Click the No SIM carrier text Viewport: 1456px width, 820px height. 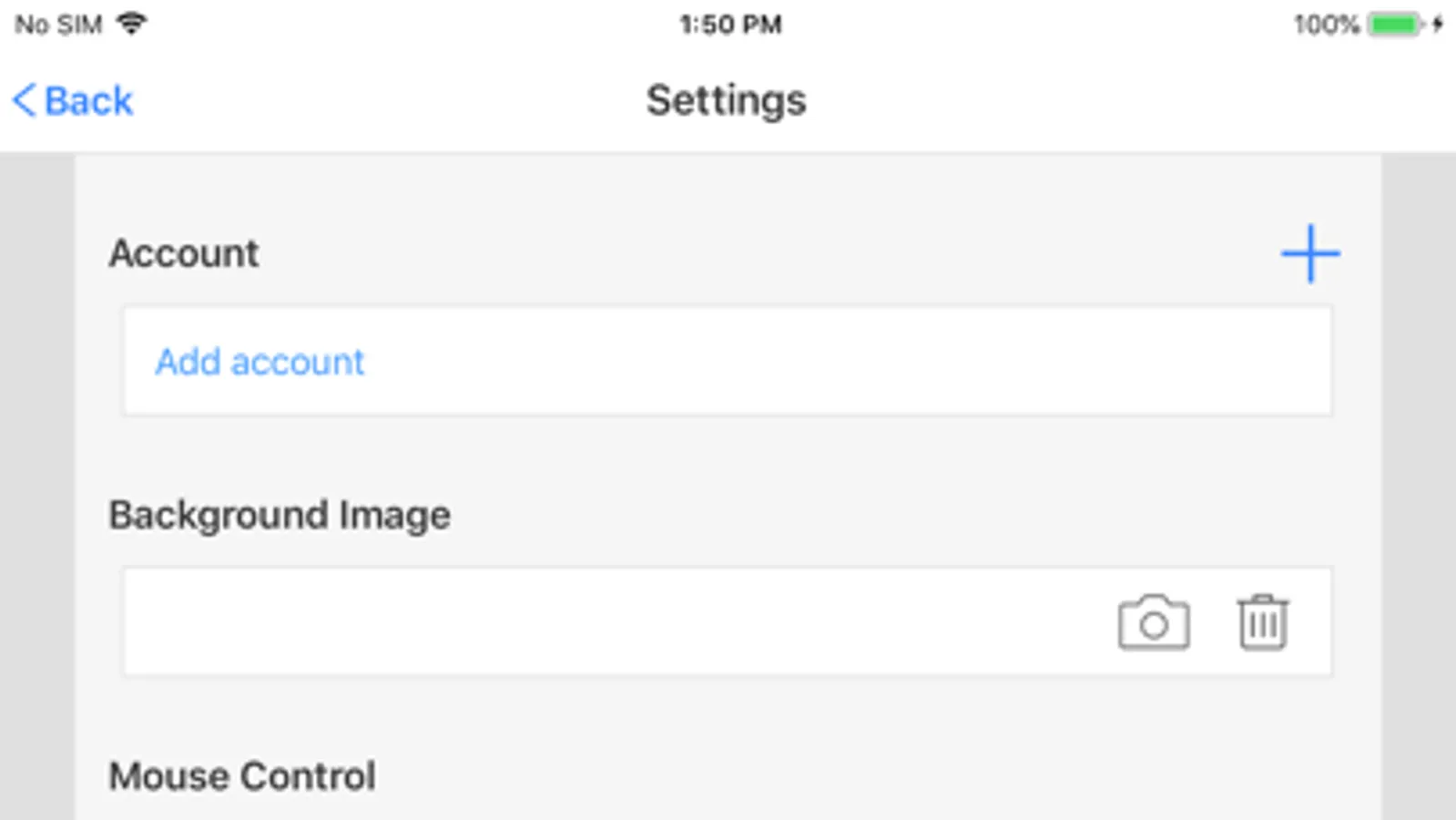click(x=58, y=24)
